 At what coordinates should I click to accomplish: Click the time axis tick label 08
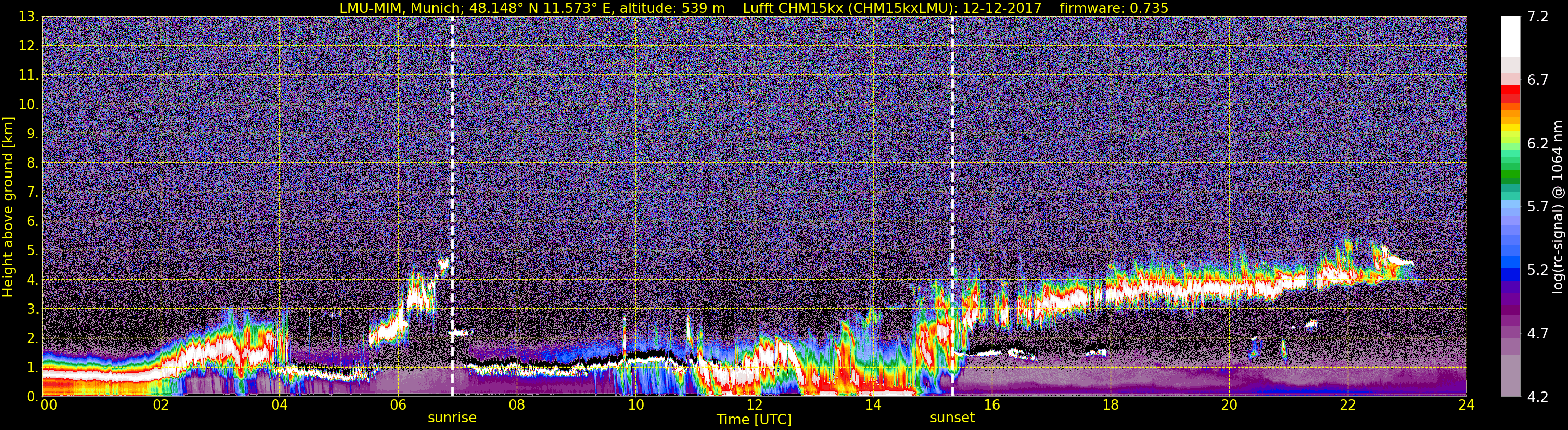517,405
